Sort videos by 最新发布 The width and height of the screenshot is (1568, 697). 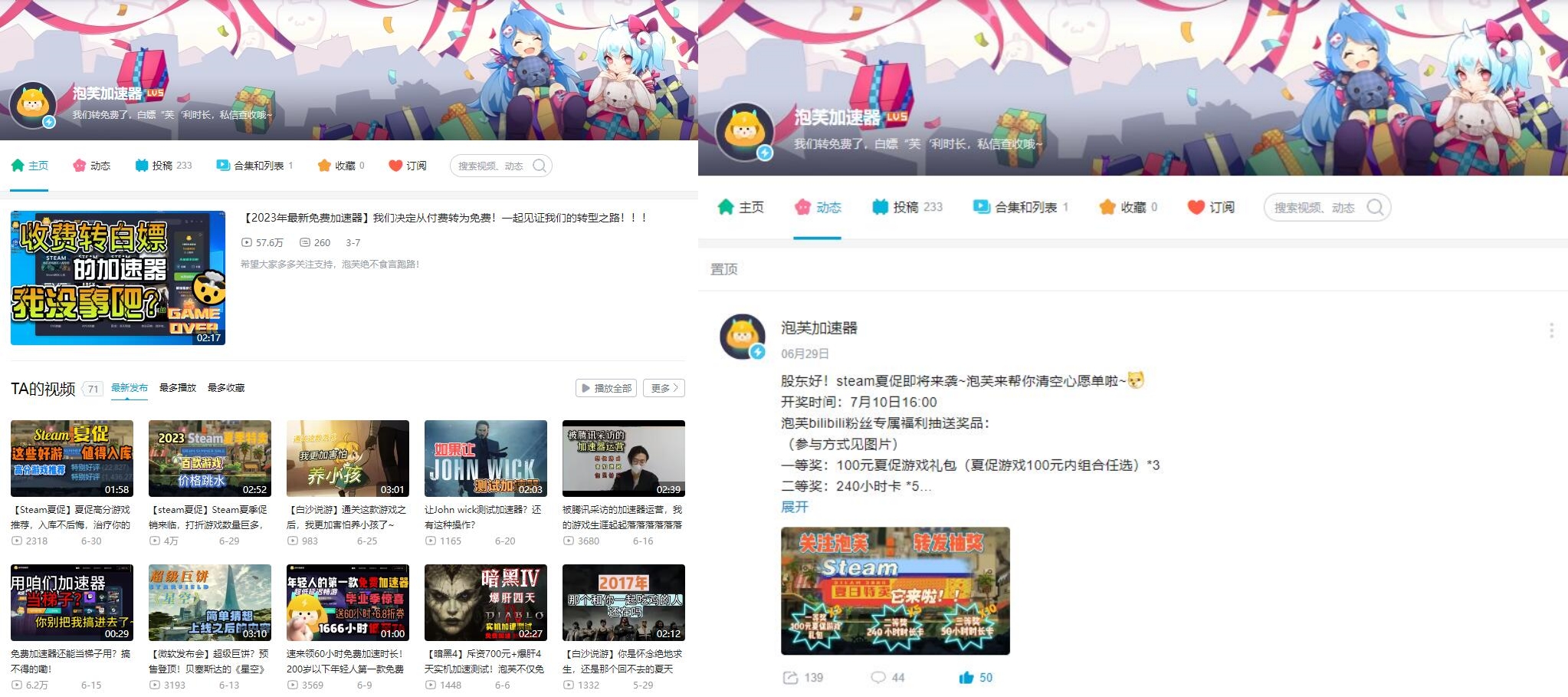coord(130,388)
